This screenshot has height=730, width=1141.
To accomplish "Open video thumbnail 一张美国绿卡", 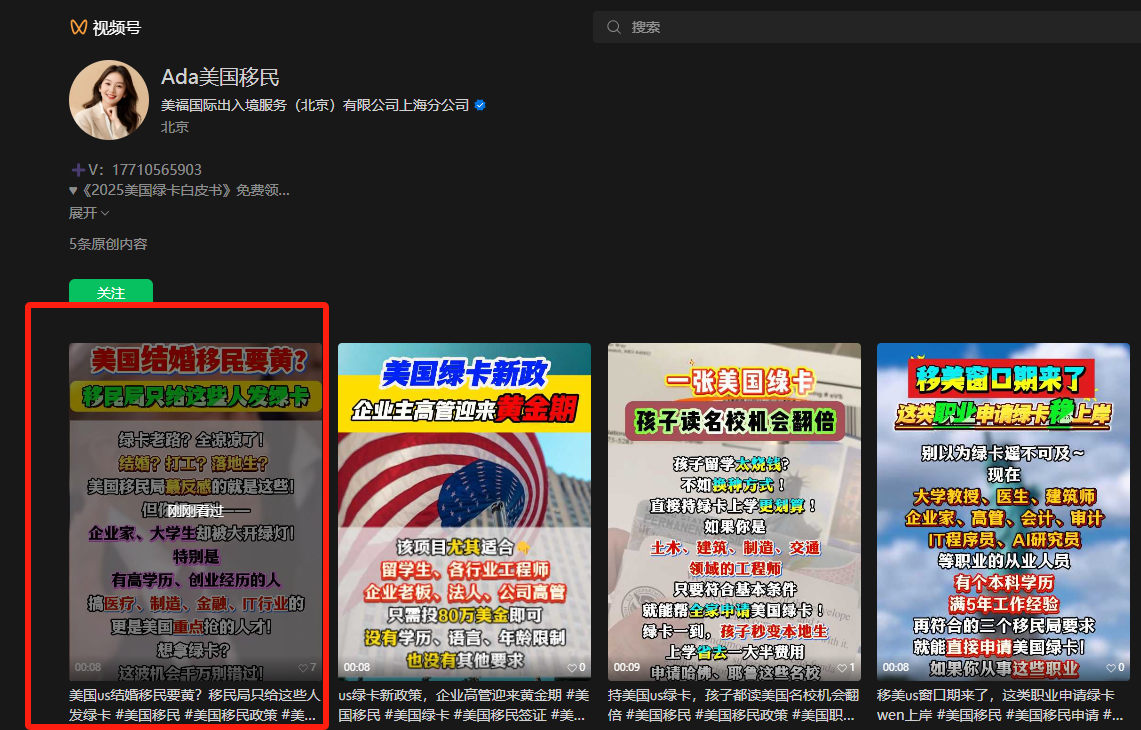I will [x=734, y=512].
